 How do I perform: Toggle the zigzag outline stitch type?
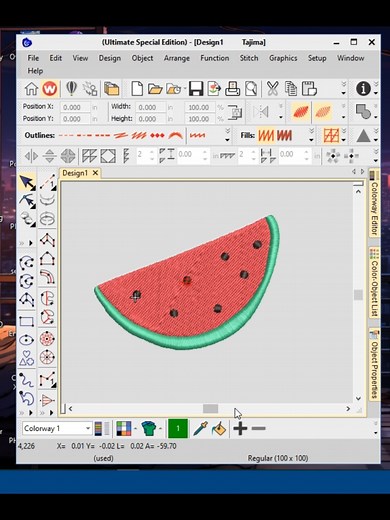[120, 135]
